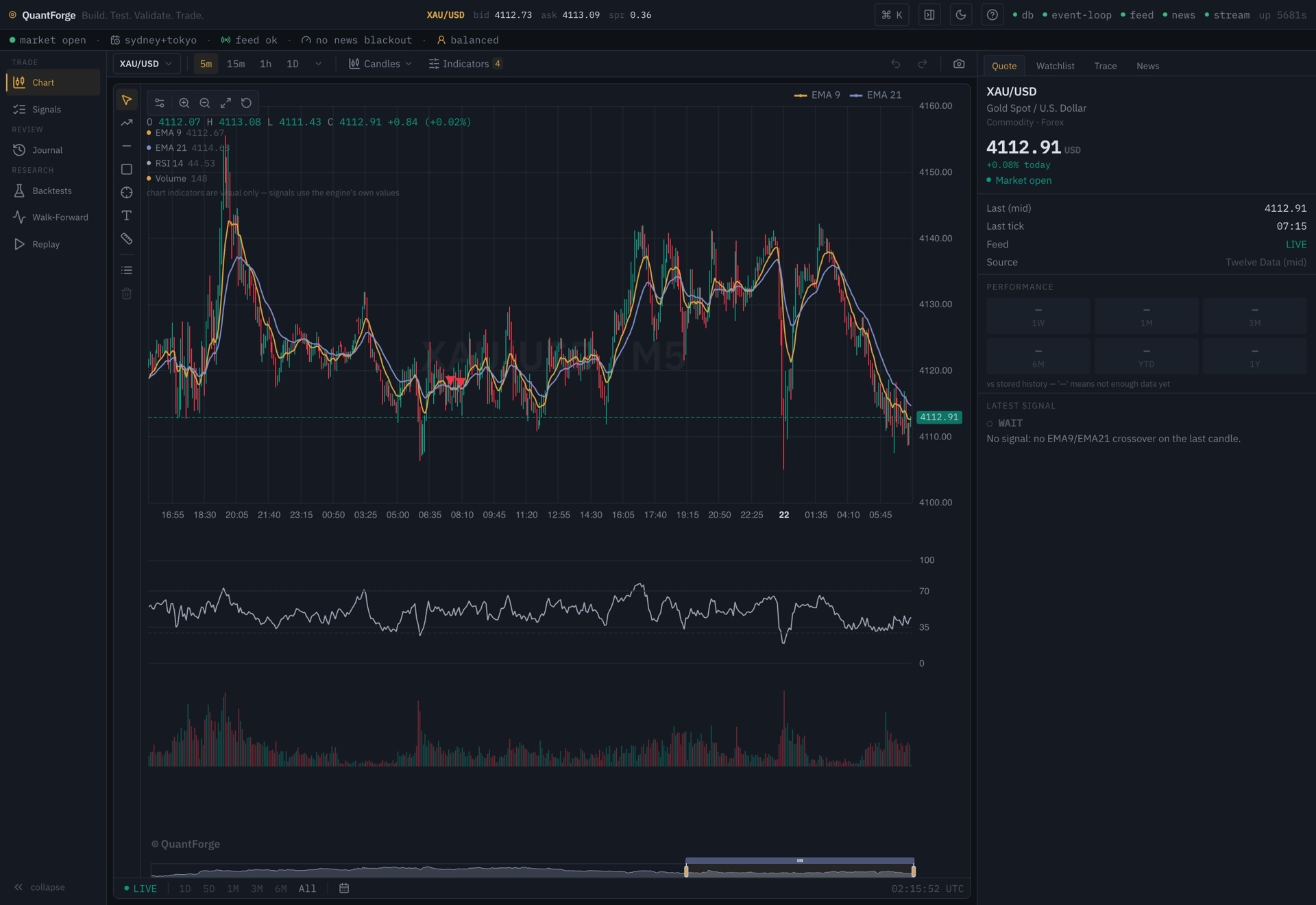Open the drawings list icon

tap(127, 270)
